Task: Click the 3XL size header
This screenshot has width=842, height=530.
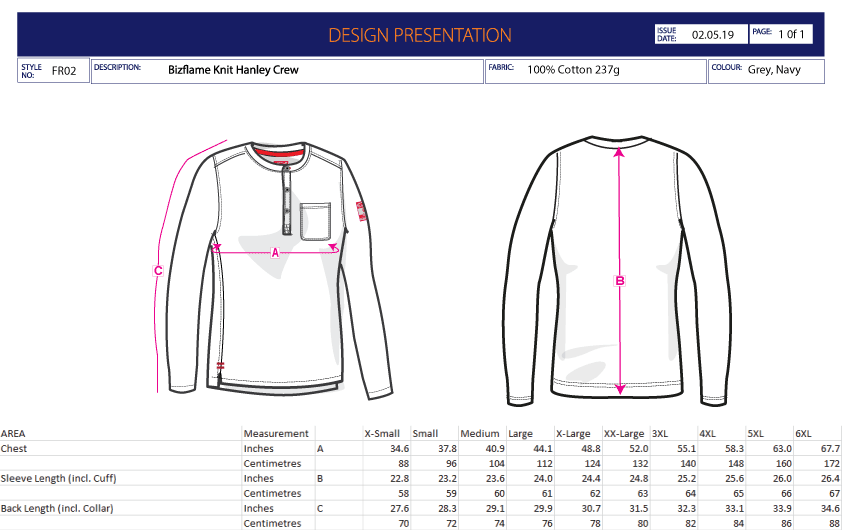Action: coord(660,433)
